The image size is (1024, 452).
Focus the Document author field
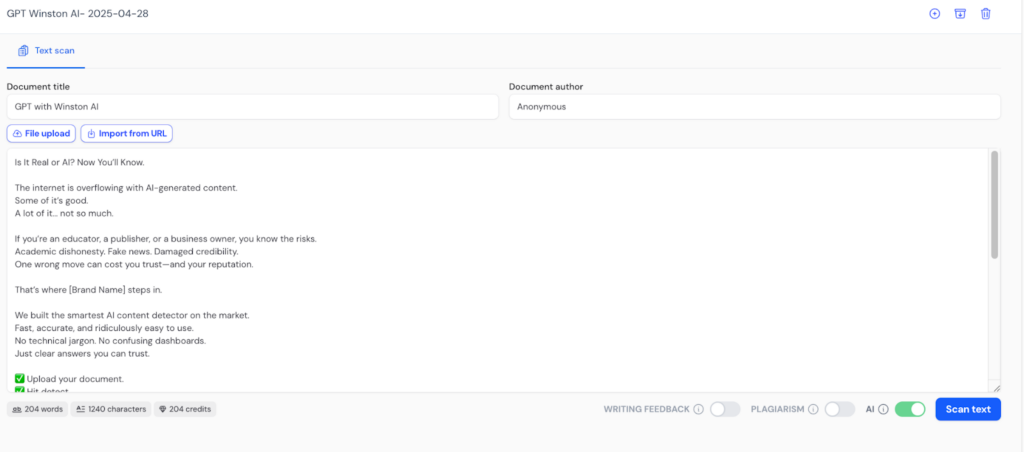point(754,106)
